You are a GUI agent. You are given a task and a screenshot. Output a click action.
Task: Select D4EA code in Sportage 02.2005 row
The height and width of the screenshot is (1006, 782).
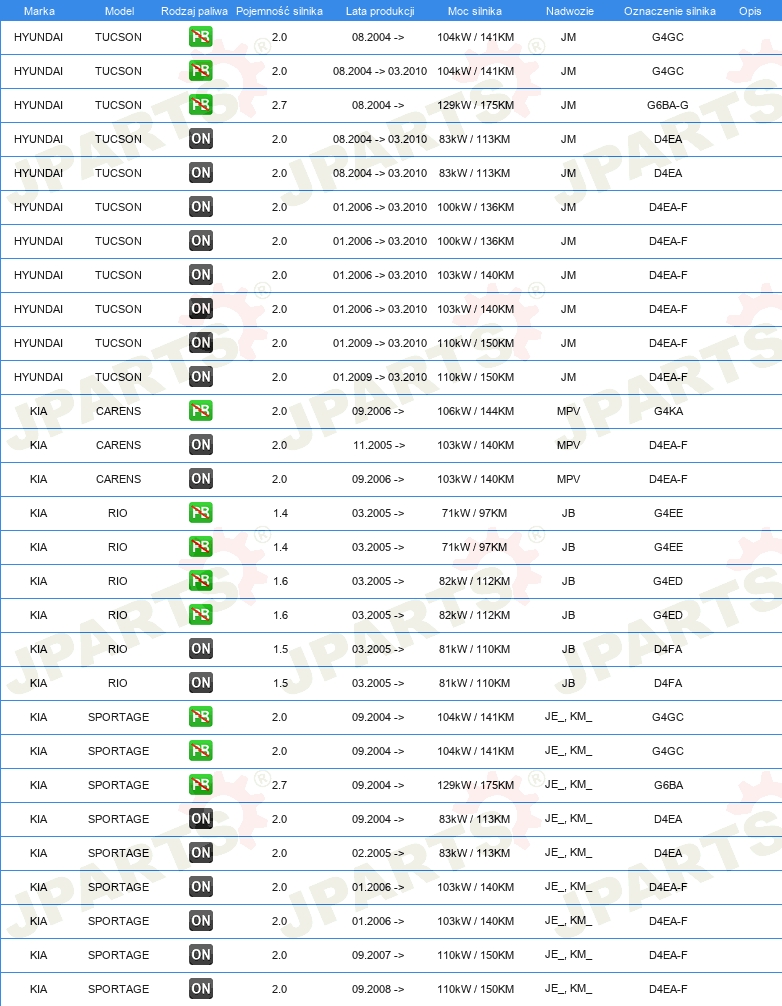tap(668, 853)
